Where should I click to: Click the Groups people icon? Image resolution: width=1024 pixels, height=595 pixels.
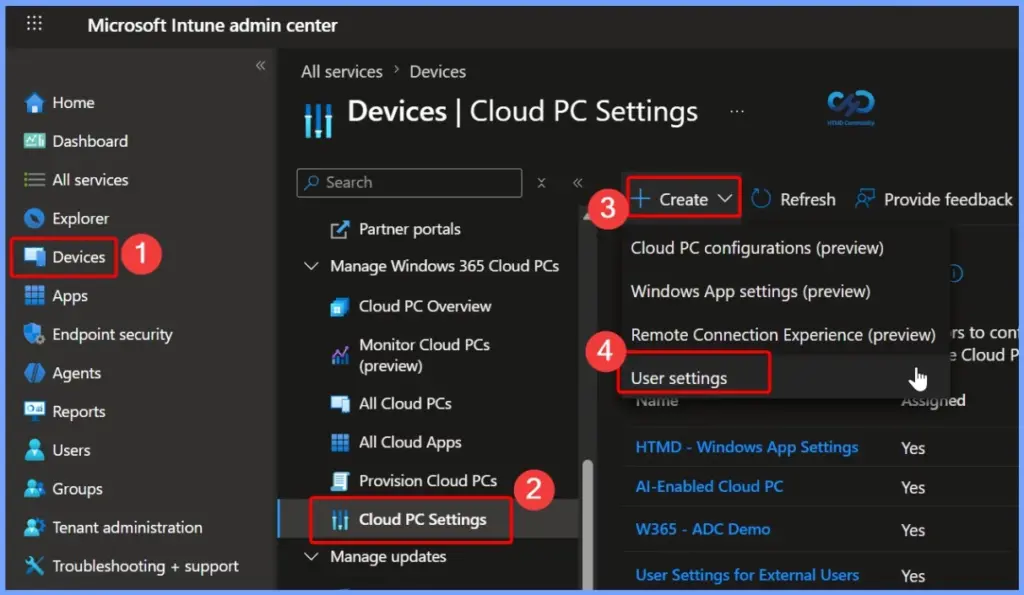pos(34,489)
